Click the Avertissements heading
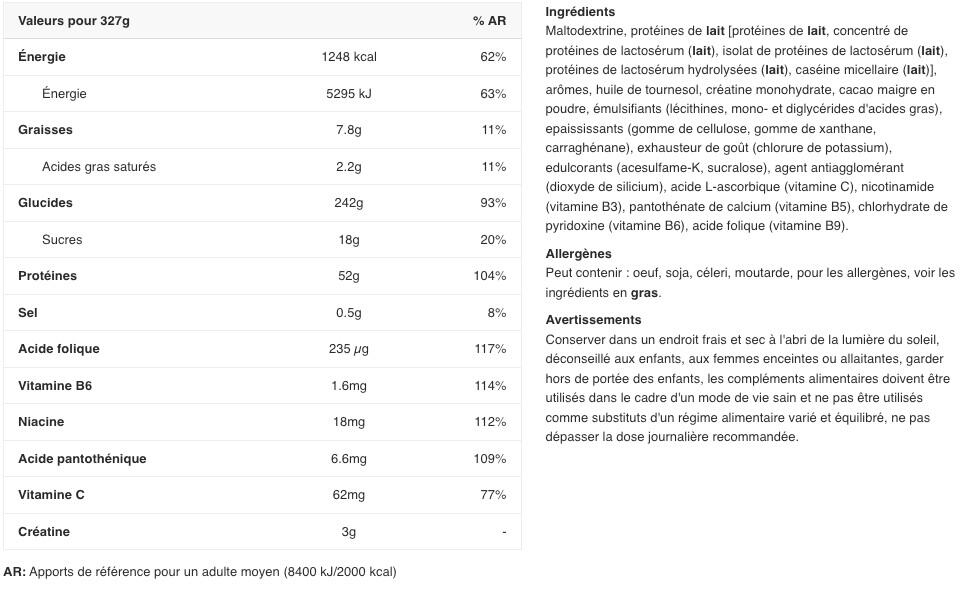Image resolution: width=963 pixels, height=590 pixels. pyautogui.click(x=593, y=320)
